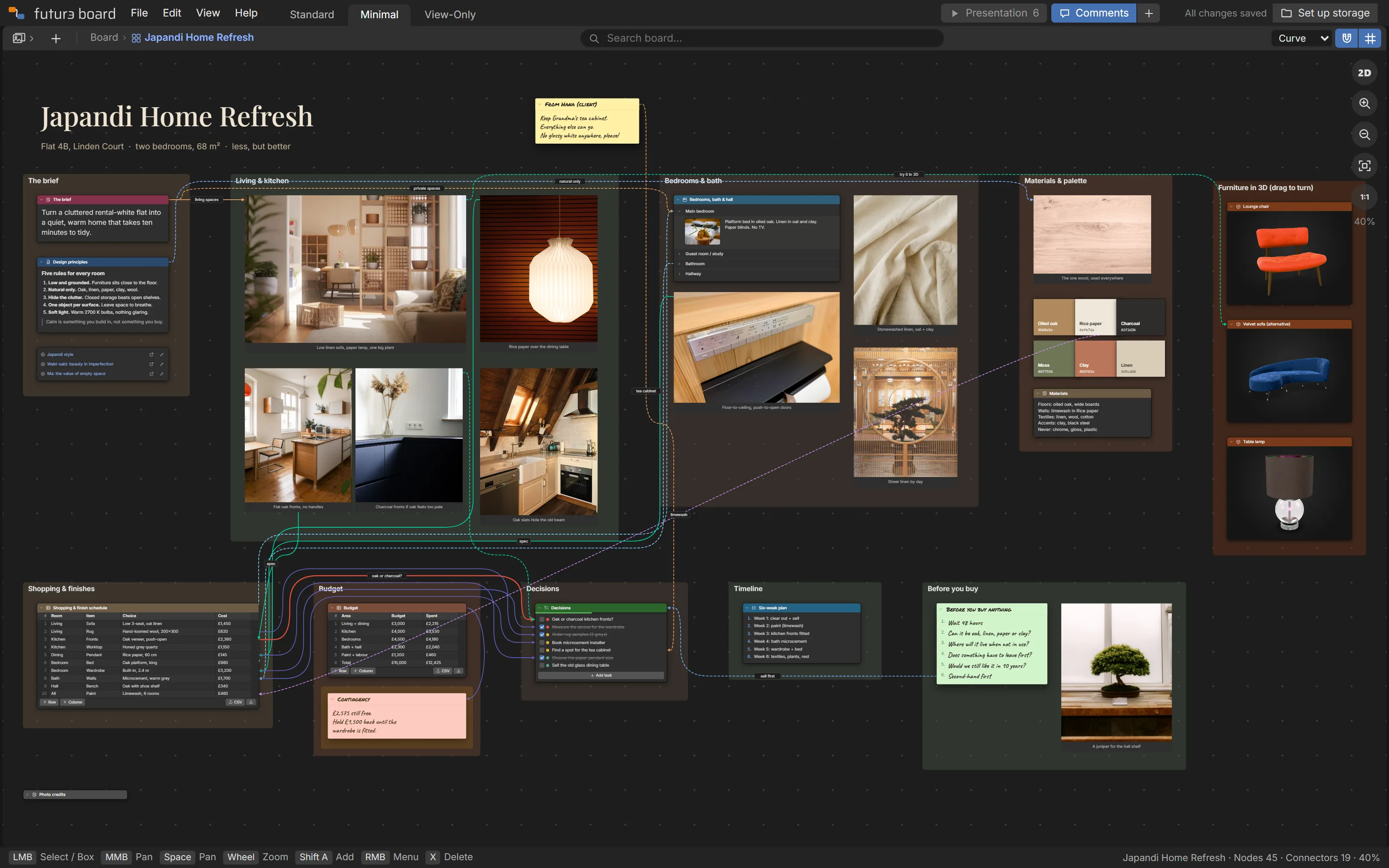
Task: Click the futura board logo icon
Action: coord(16,13)
